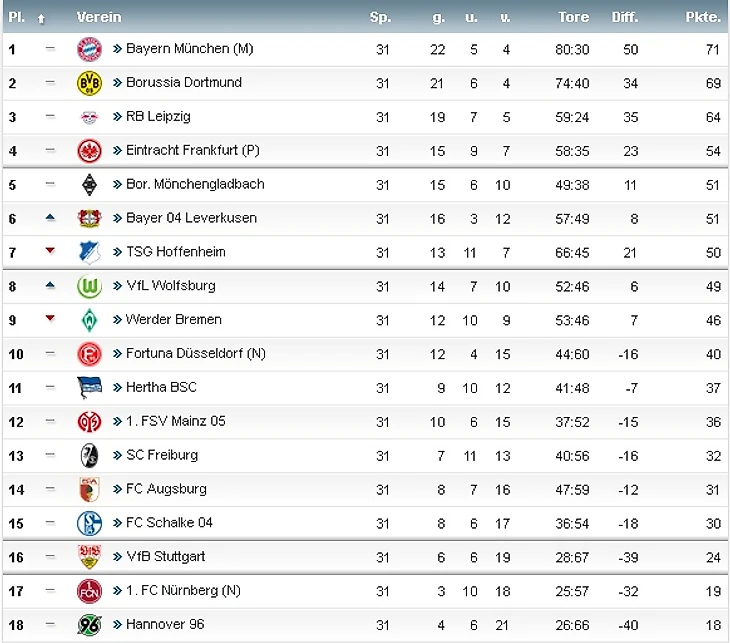Open the VfB Stuttgart team link
The image size is (730, 643).
(165, 557)
